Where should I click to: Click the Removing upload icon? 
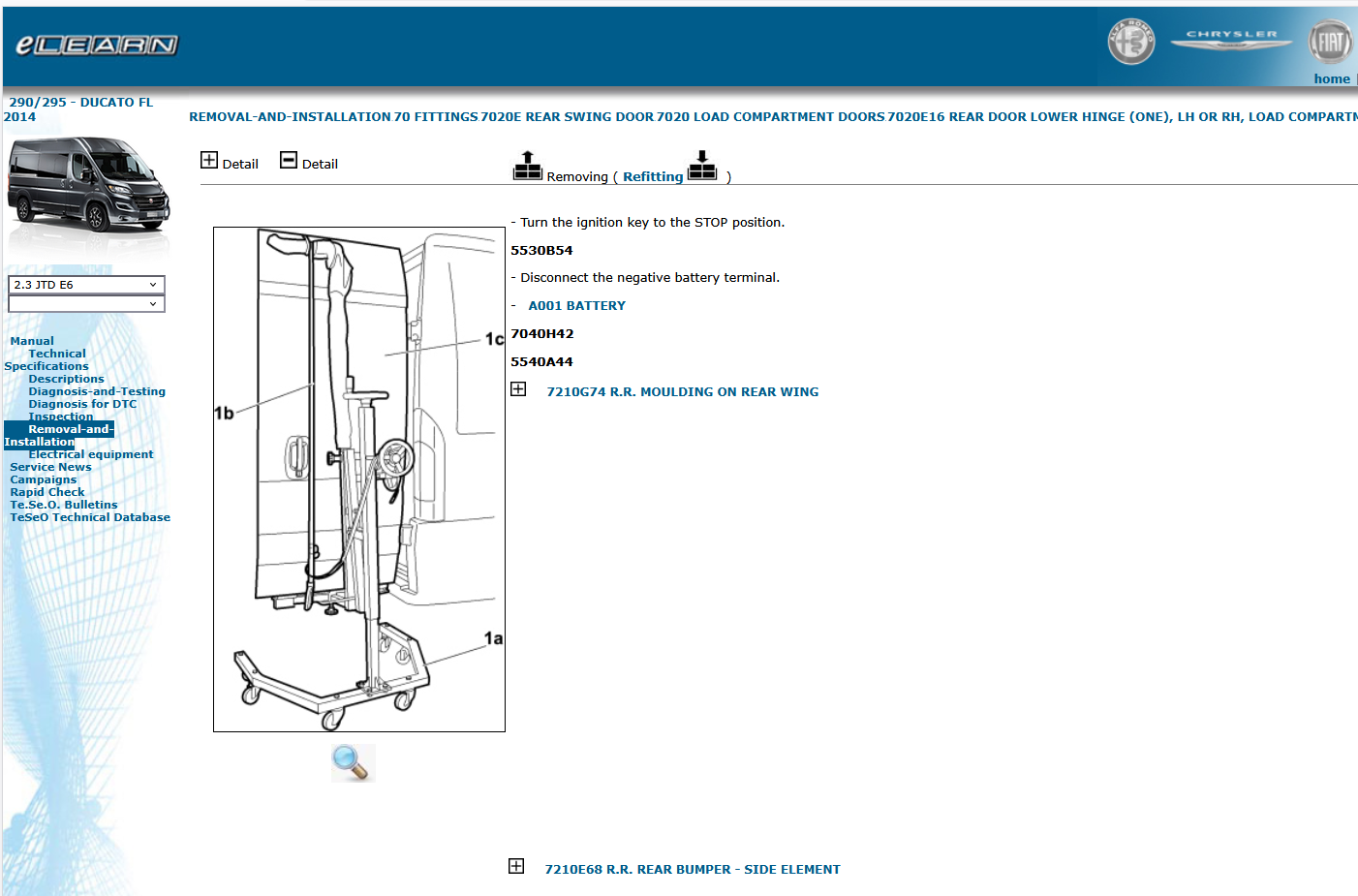tap(527, 167)
